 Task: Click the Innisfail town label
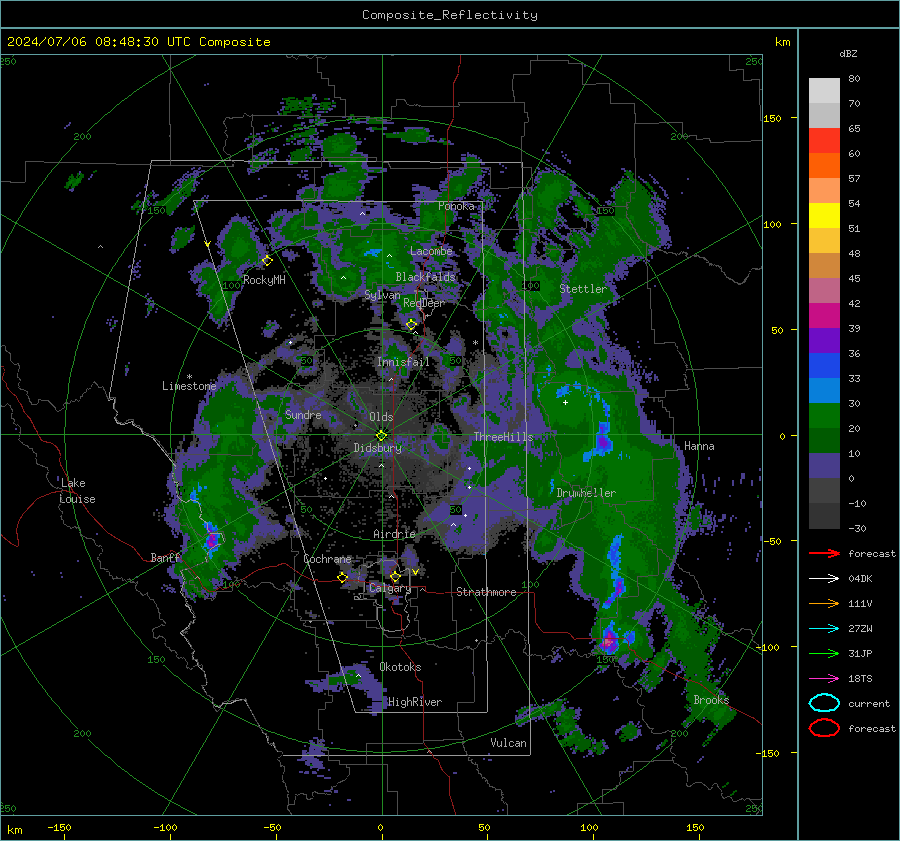[x=403, y=362]
